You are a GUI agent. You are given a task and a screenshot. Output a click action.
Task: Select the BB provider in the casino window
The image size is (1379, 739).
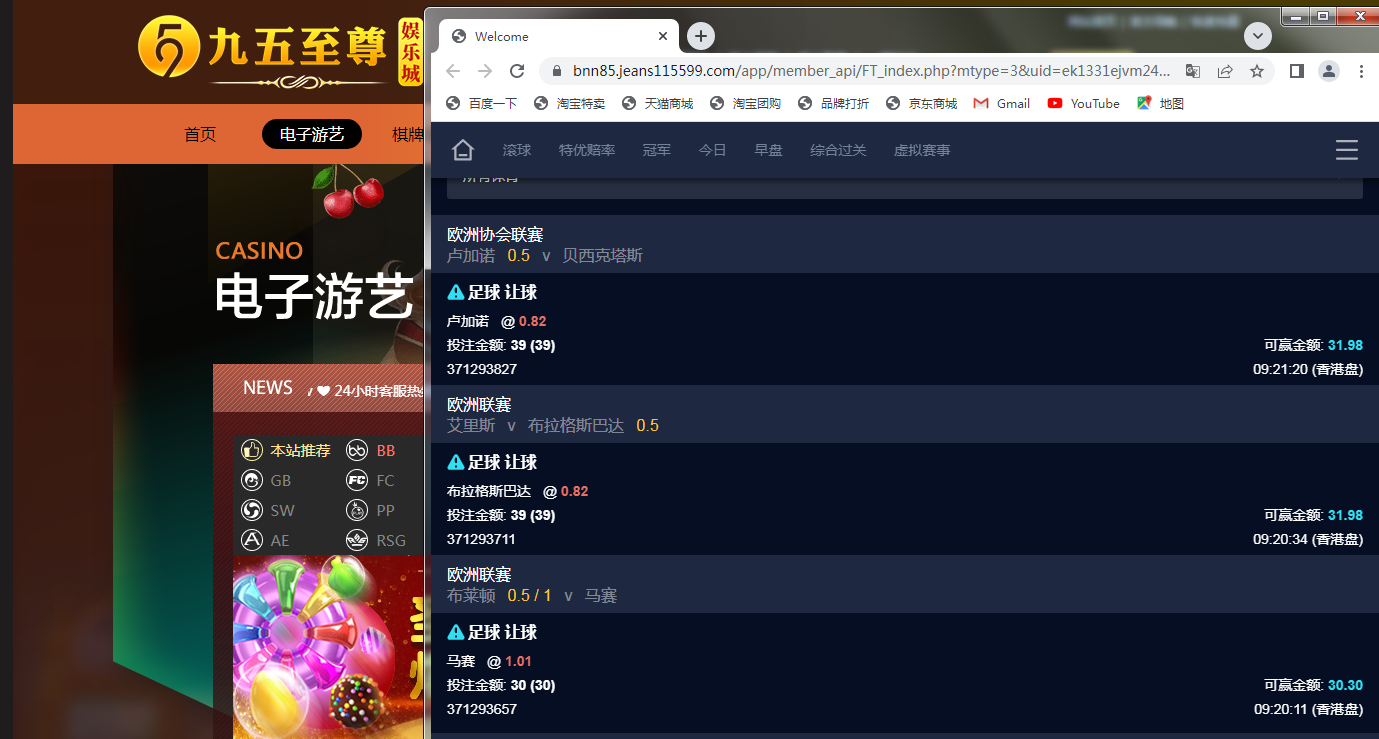371,451
